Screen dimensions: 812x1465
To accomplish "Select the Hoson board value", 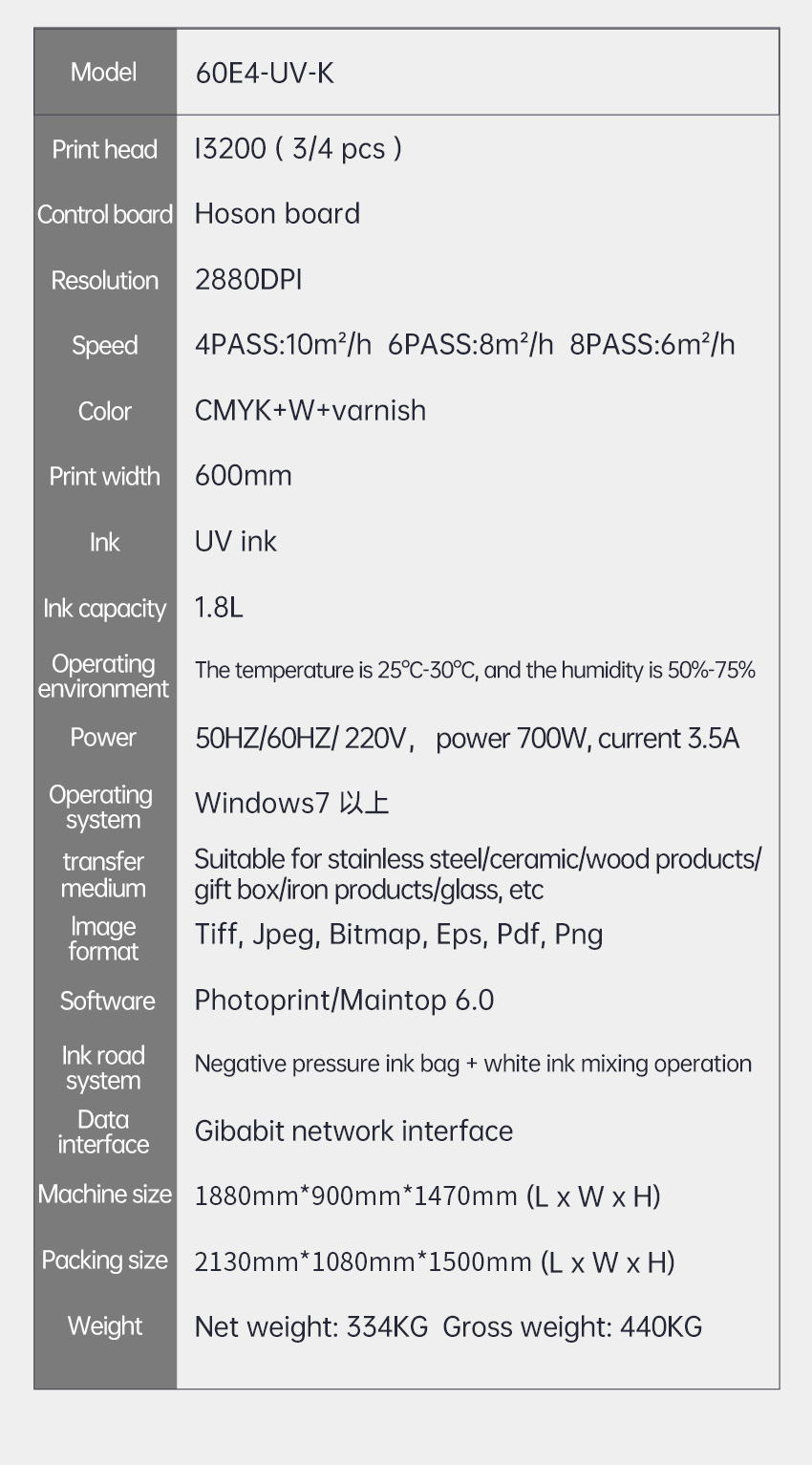I will [x=277, y=214].
